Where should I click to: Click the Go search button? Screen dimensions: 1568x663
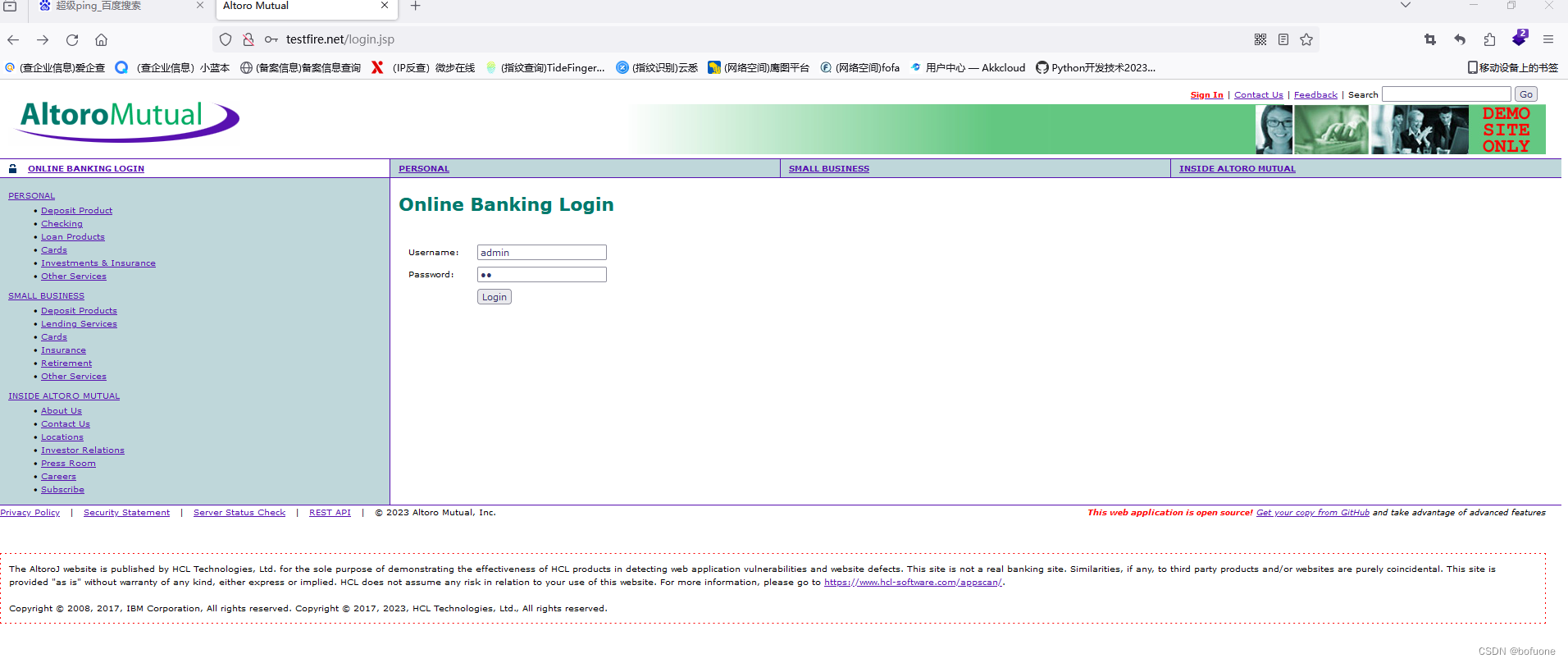[1526, 94]
